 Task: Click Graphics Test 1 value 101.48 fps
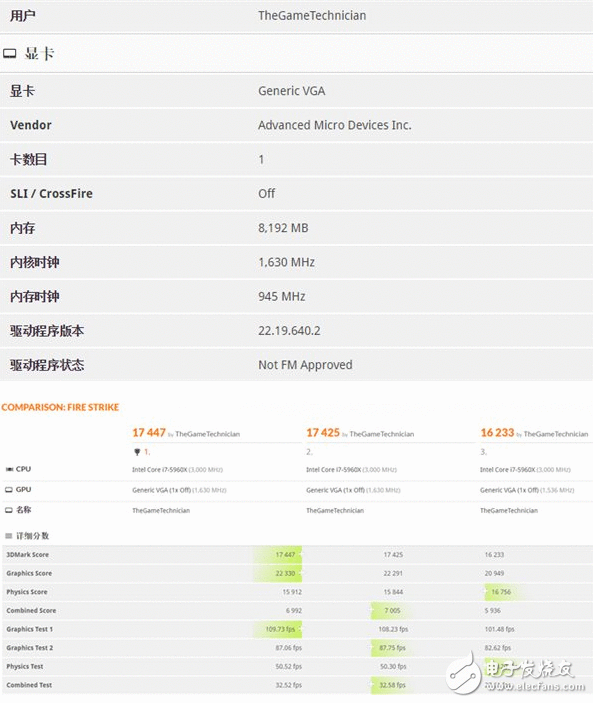pyautogui.click(x=499, y=629)
